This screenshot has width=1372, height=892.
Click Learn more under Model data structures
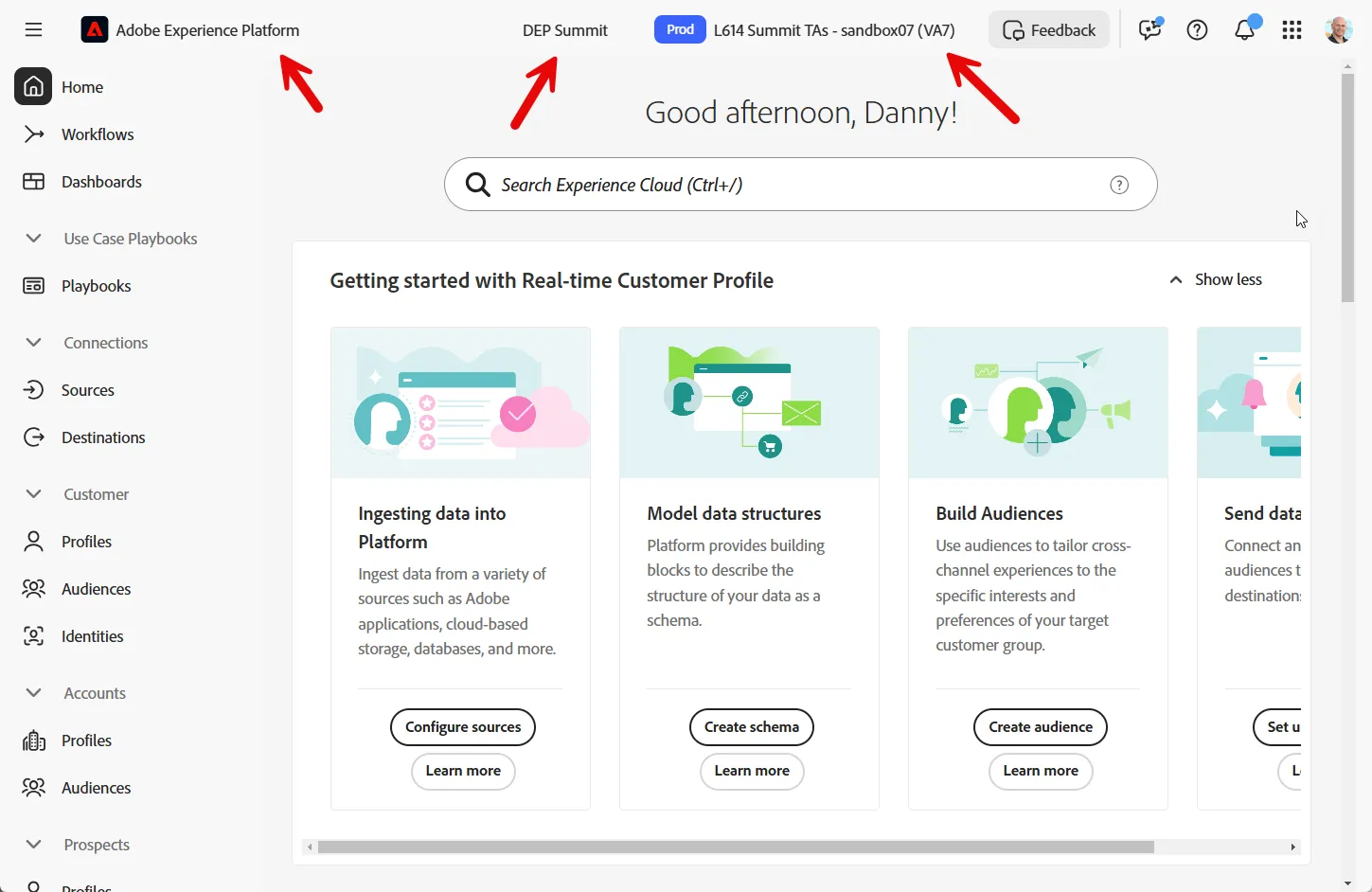pos(752,771)
